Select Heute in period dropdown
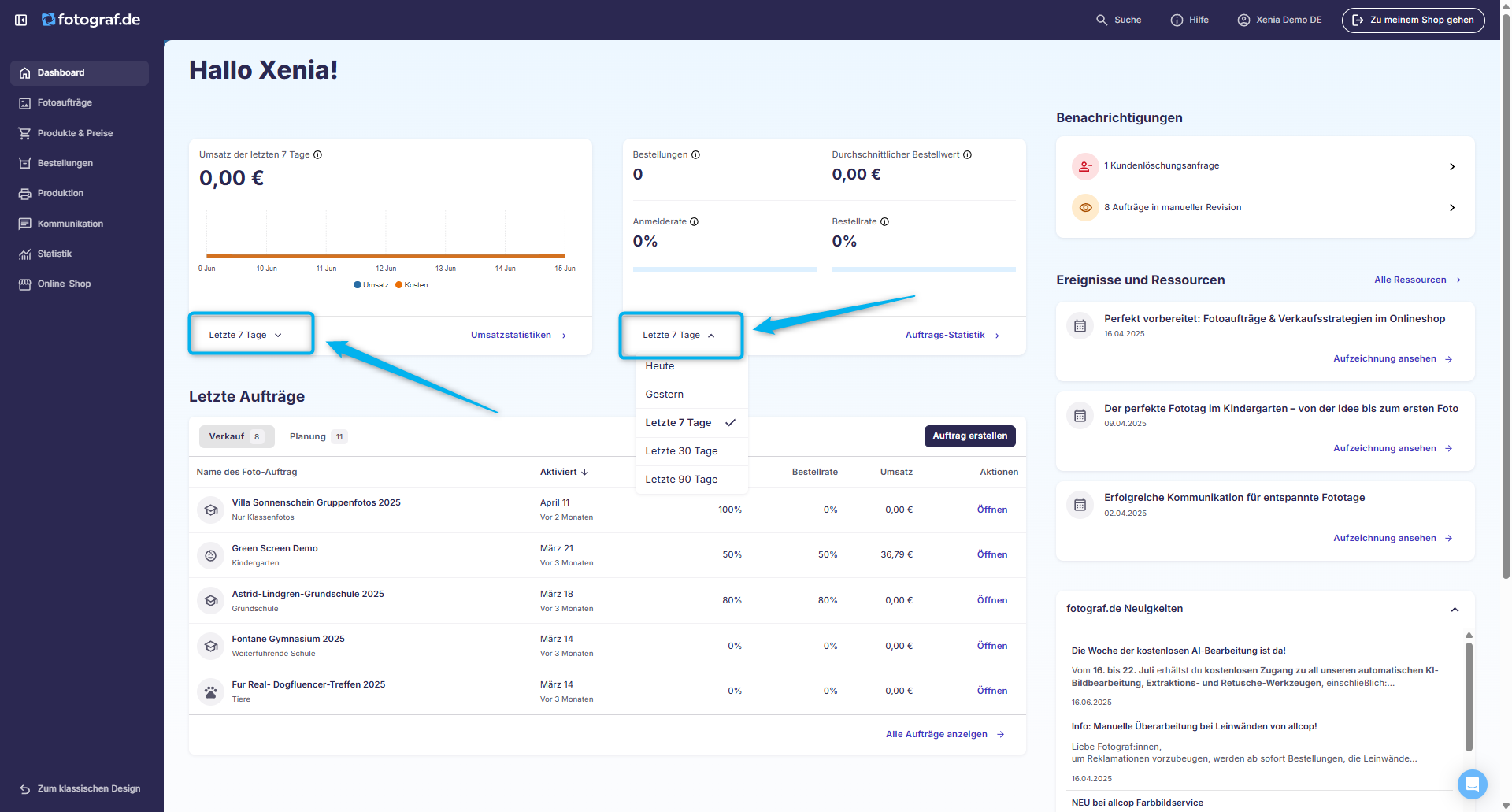 (x=691, y=366)
